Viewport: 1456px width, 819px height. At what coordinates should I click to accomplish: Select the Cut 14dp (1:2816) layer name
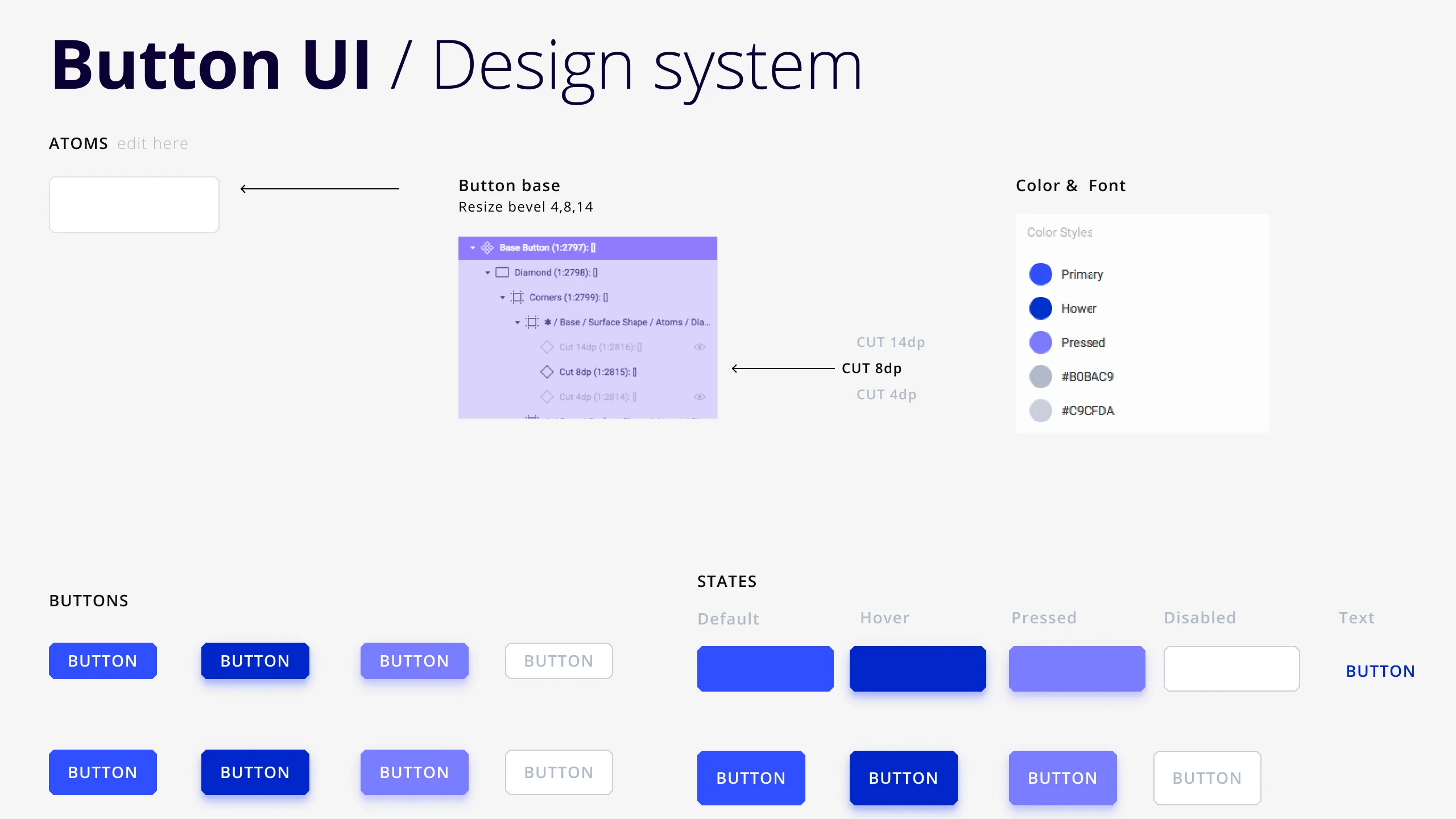coord(601,347)
